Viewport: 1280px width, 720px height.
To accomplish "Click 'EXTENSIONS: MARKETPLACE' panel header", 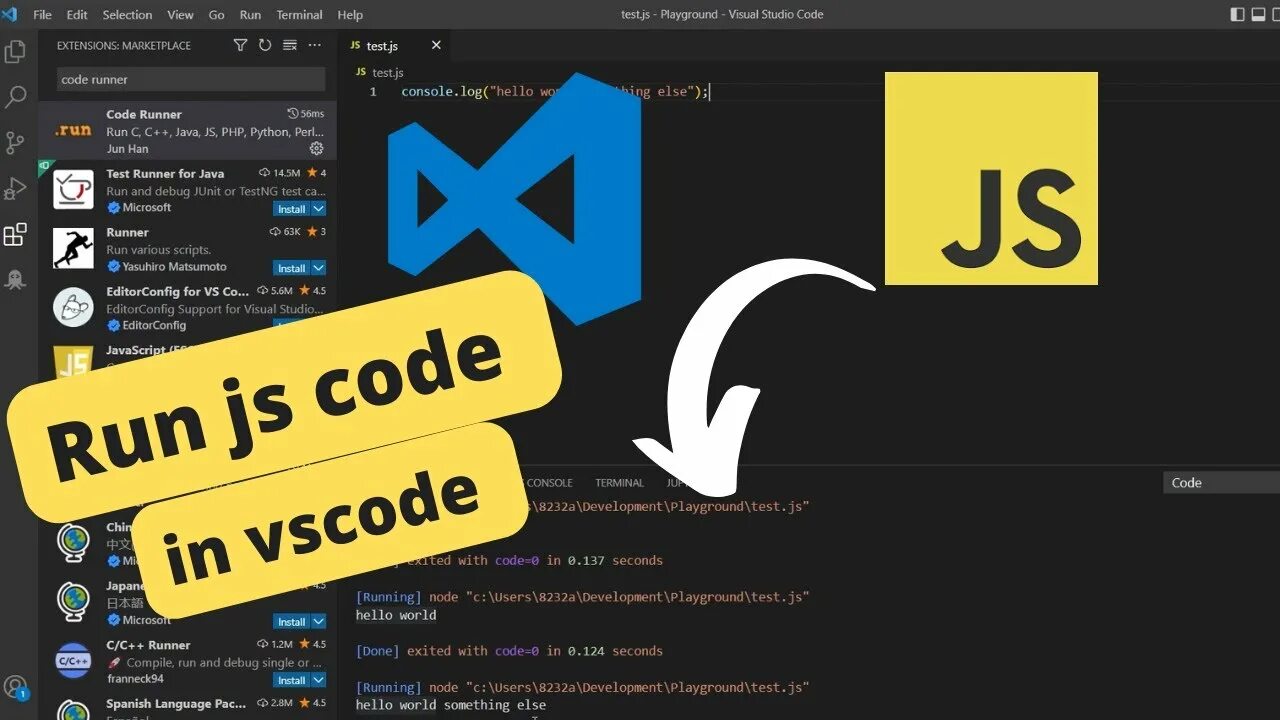I will (123, 46).
